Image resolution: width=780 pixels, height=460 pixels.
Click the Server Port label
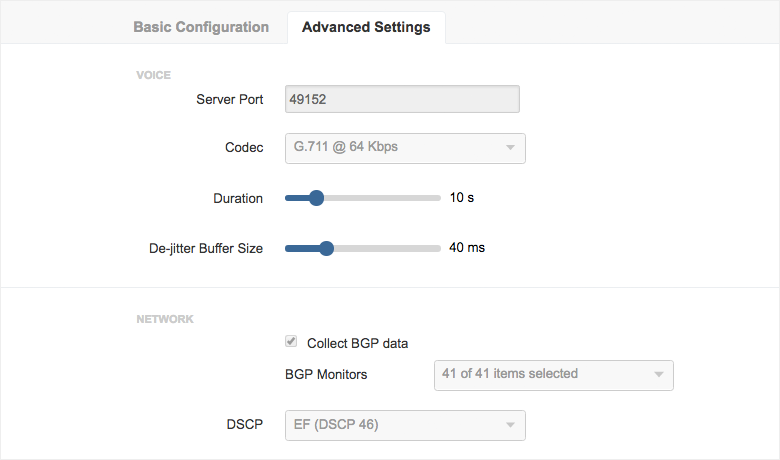point(229,99)
